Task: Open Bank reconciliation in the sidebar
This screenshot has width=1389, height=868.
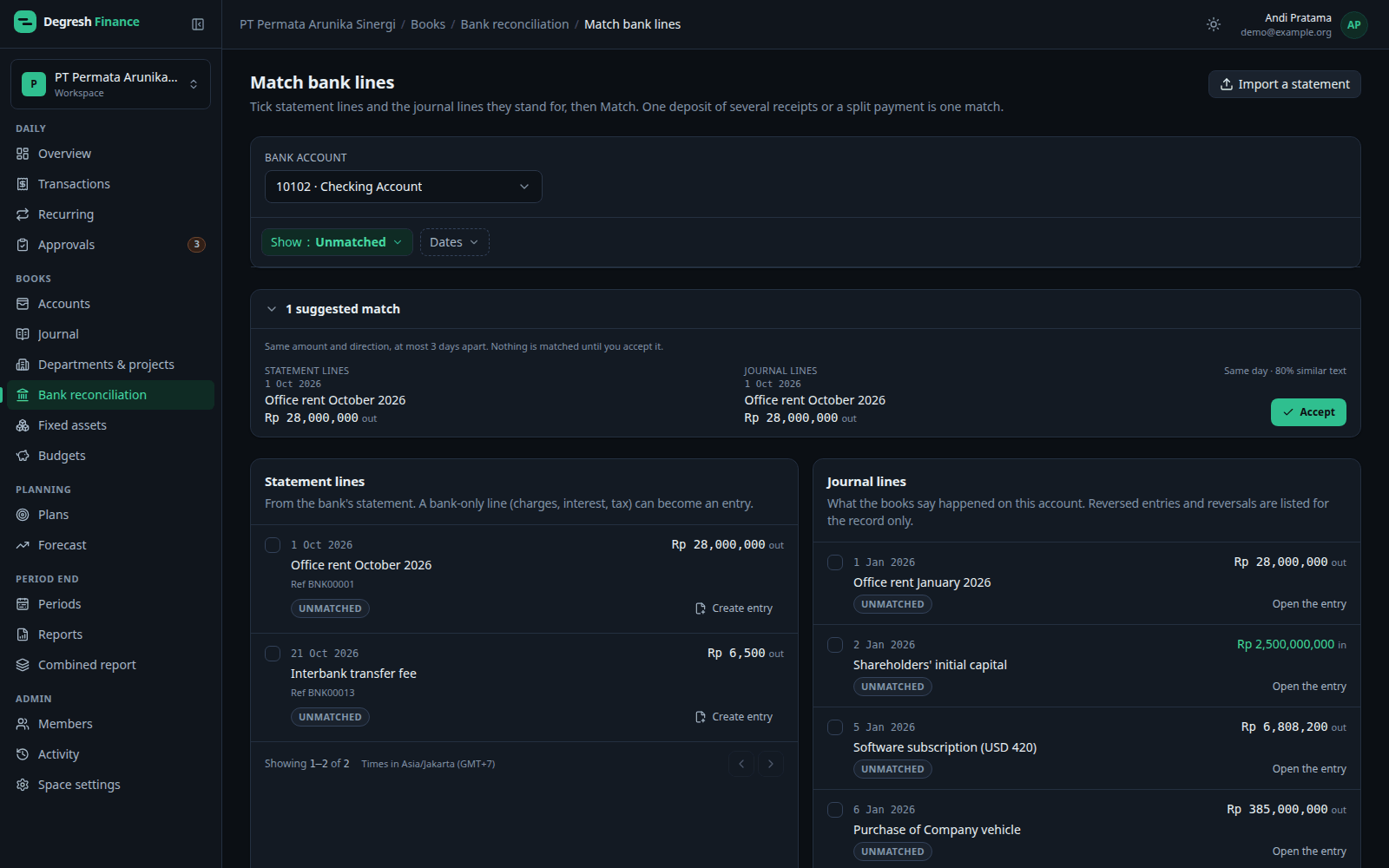Action: click(110, 395)
